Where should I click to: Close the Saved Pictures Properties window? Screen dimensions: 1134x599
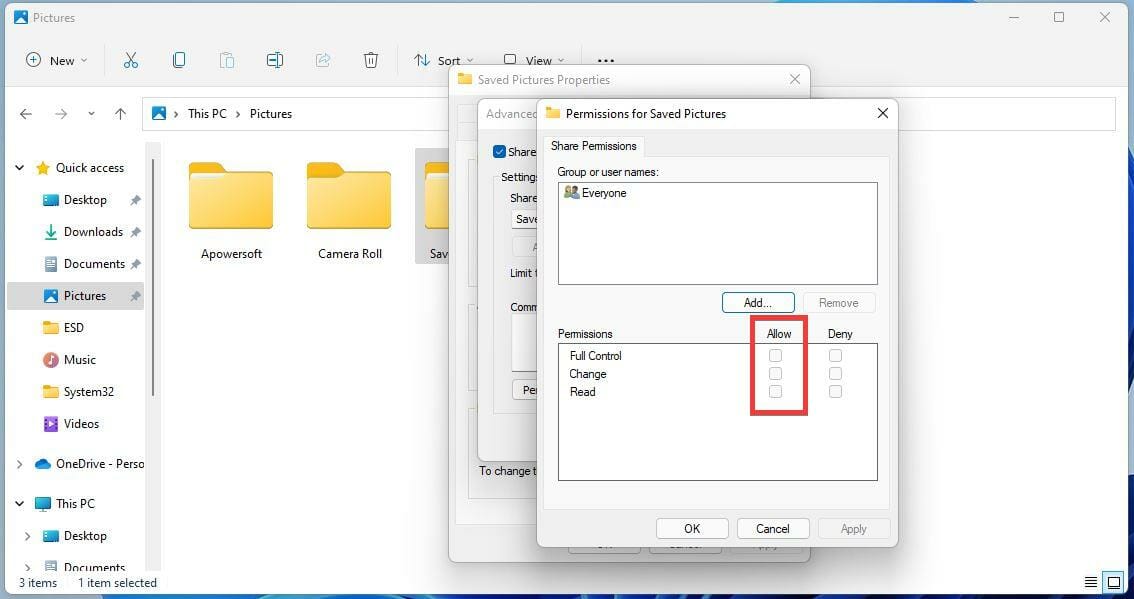click(795, 80)
